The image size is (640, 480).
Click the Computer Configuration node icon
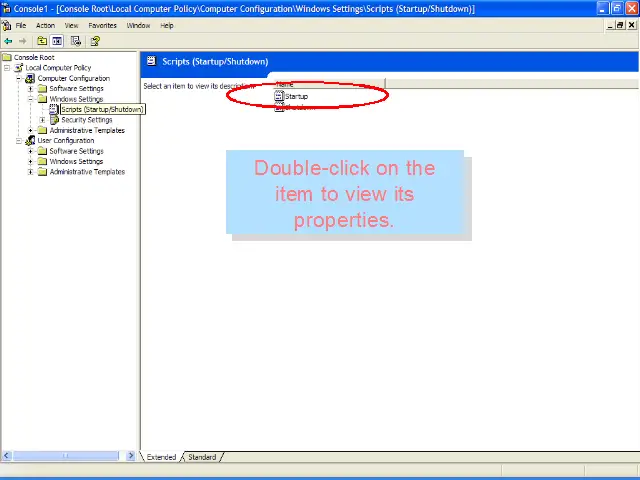(30, 78)
